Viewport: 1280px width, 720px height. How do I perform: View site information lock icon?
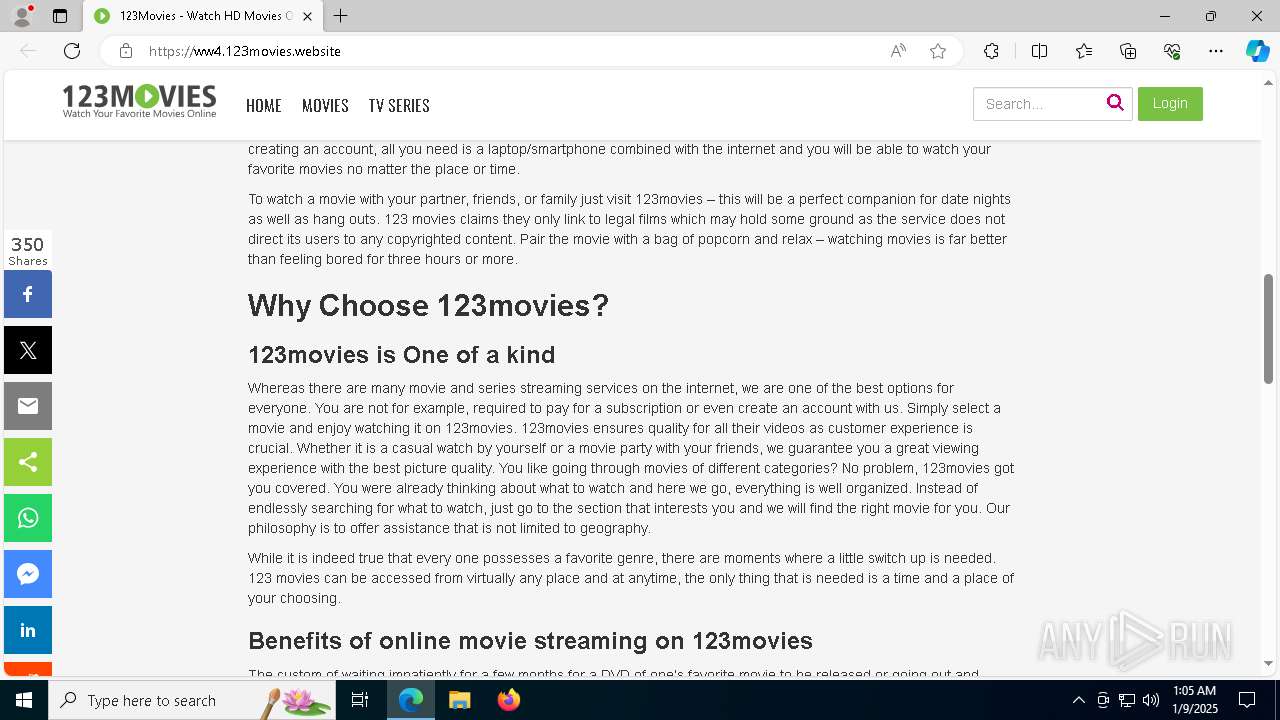point(125,51)
